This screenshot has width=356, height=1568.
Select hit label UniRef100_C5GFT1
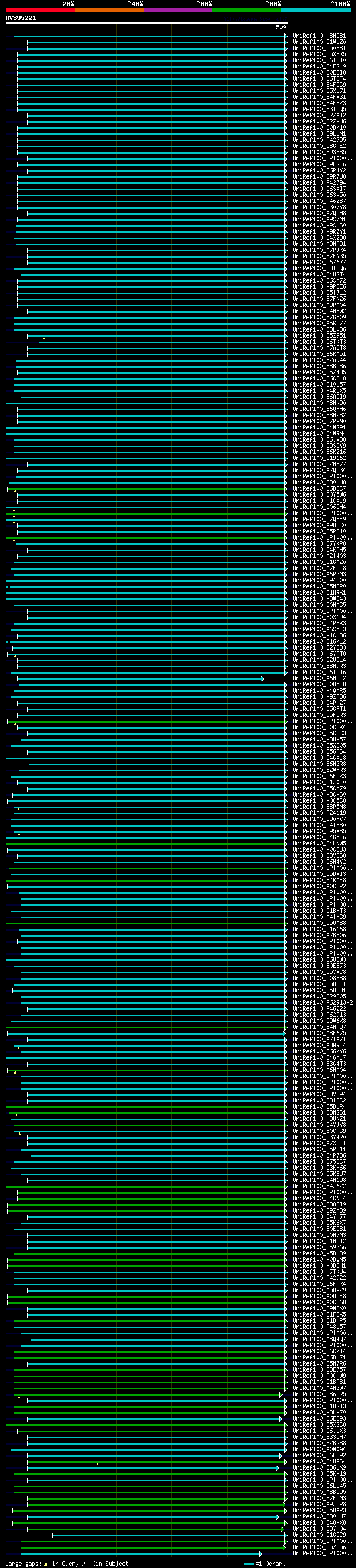point(319,709)
